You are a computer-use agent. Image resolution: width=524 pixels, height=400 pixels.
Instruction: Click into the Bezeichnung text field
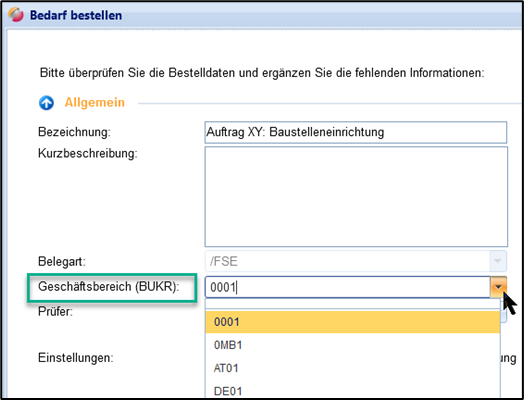356,132
